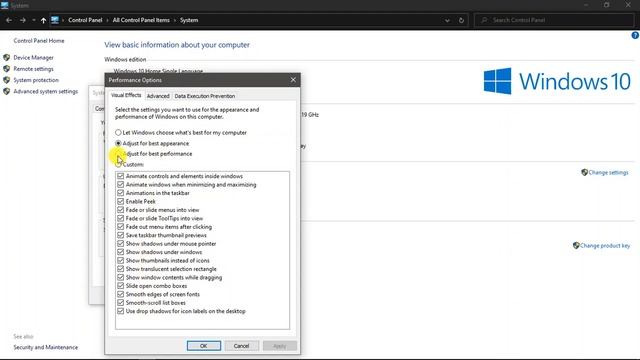
Task: Click OK in Performance Options
Action: point(204,346)
